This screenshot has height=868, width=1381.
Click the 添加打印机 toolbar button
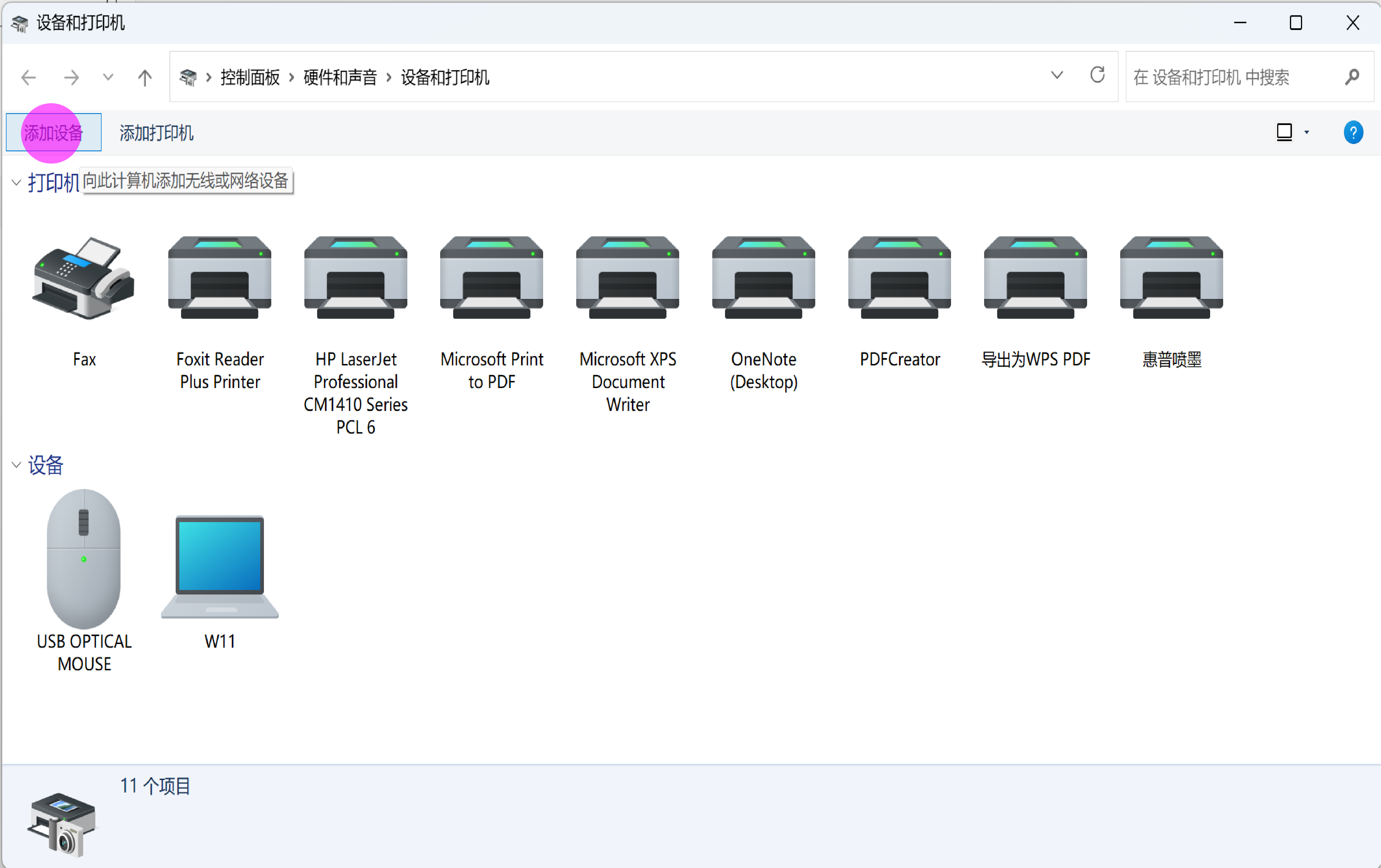point(156,133)
